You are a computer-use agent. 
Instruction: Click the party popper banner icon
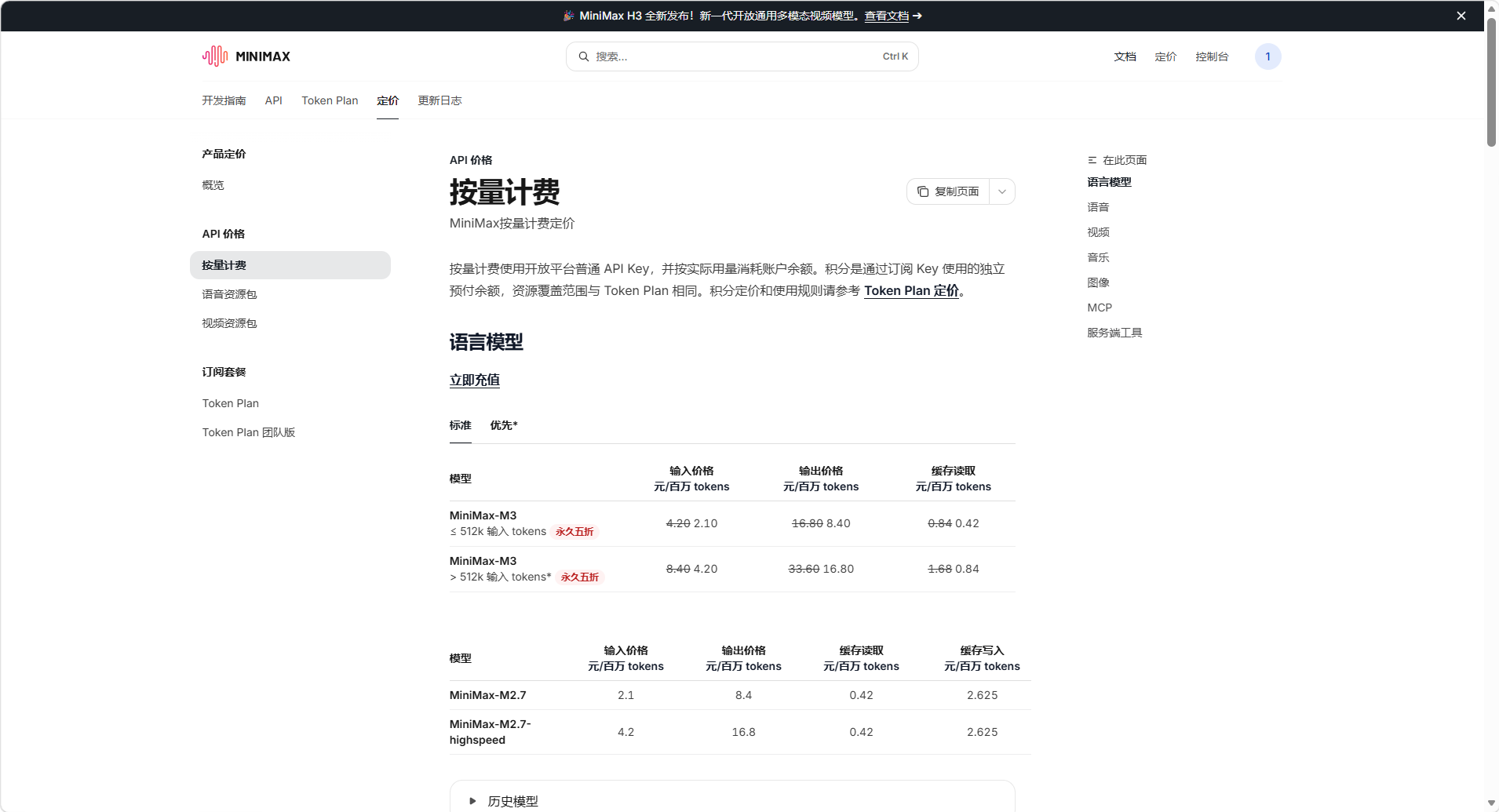point(569,16)
